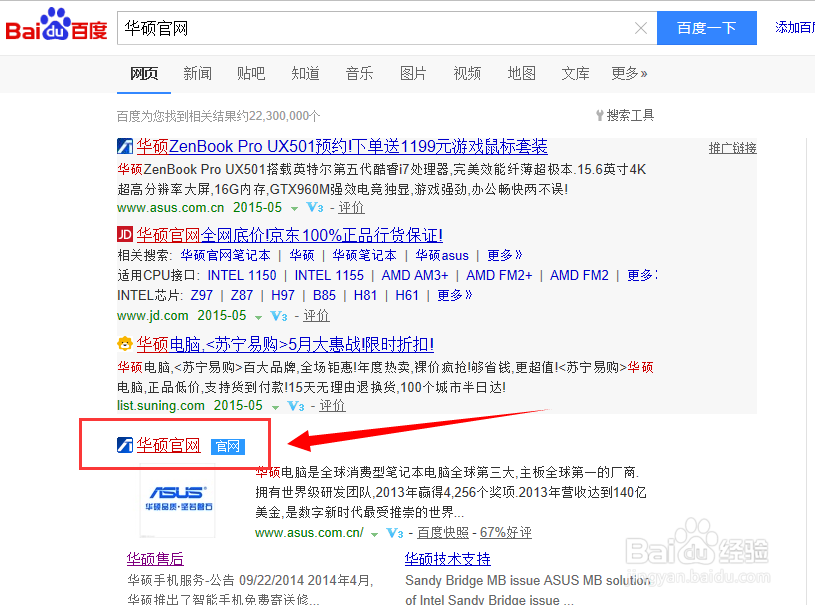Select INTEL chipset Z87

point(242,295)
